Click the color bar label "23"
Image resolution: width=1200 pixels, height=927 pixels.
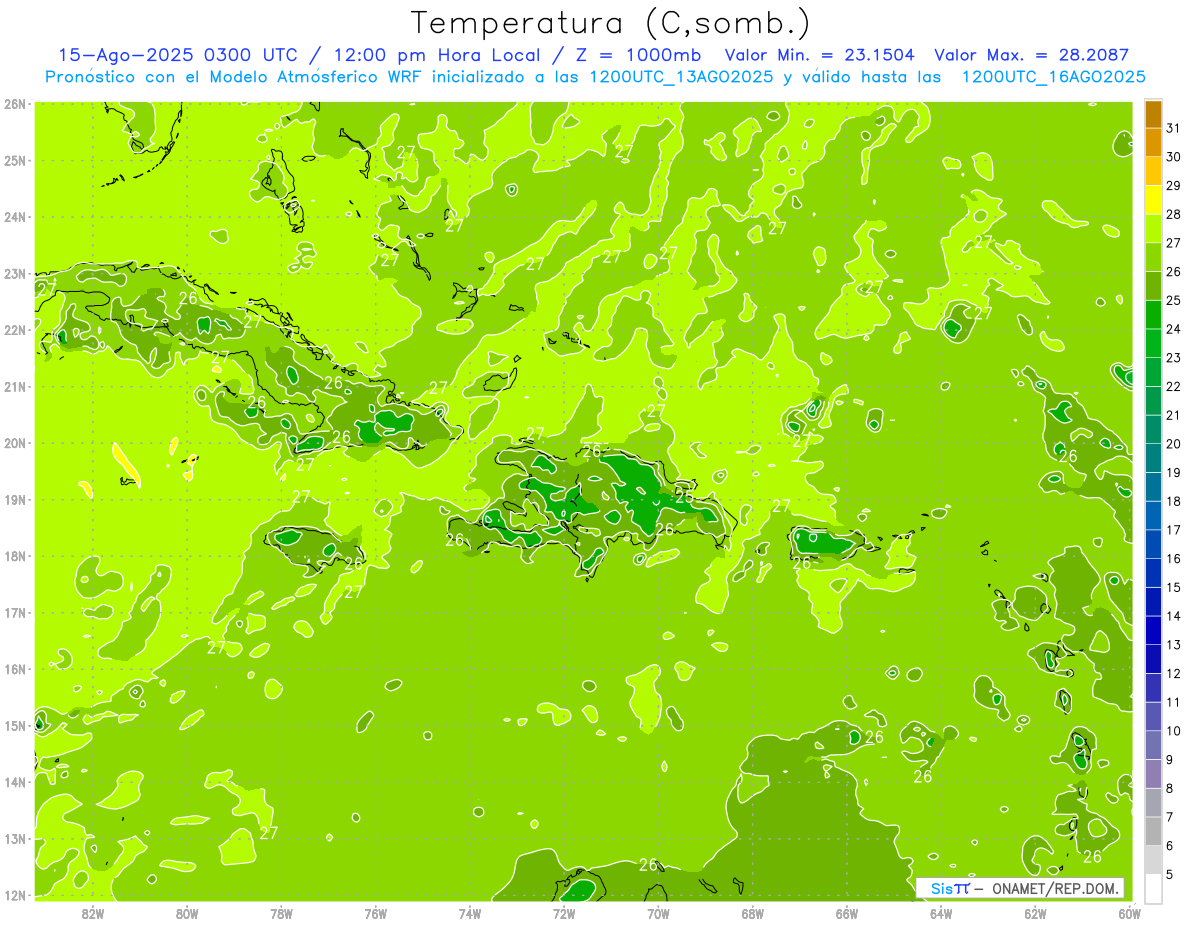coord(1173,358)
